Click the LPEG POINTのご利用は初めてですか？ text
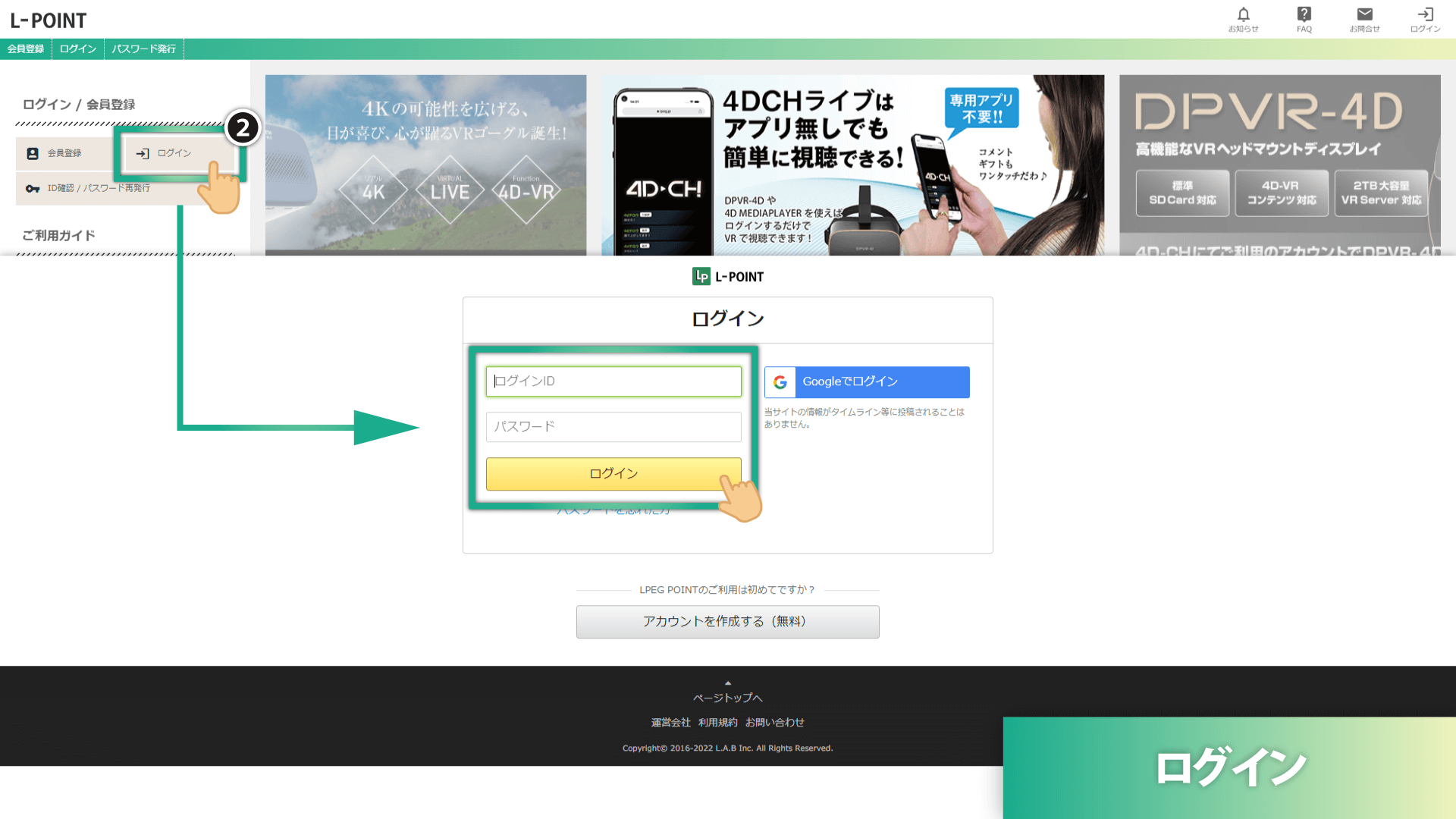The width and height of the screenshot is (1456, 819). click(x=727, y=590)
